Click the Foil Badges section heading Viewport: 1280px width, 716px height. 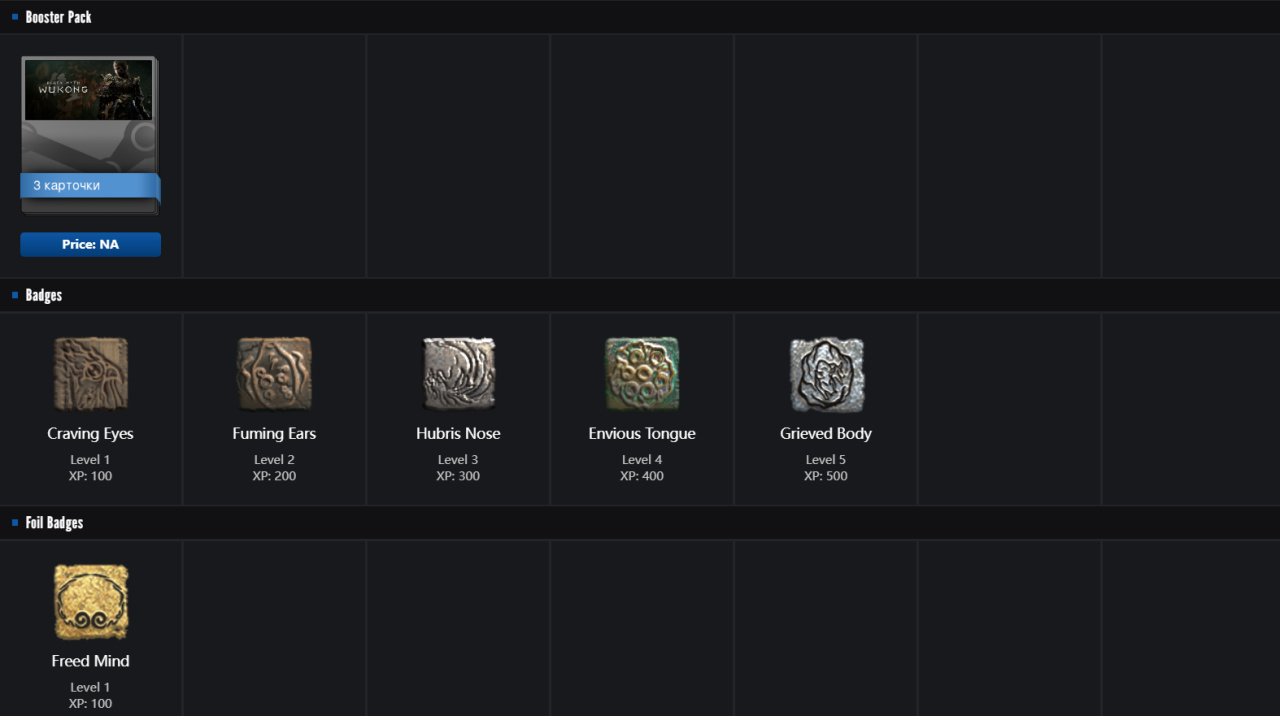pos(54,522)
